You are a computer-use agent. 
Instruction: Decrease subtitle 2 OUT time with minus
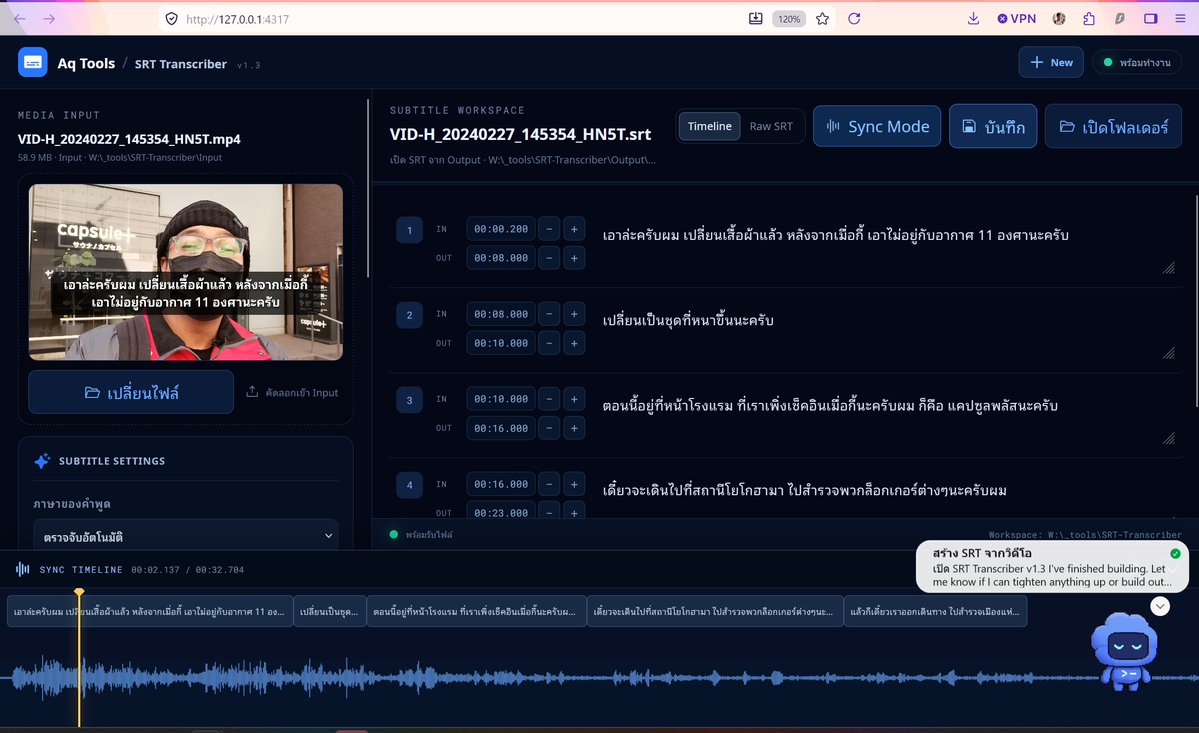[x=549, y=343]
